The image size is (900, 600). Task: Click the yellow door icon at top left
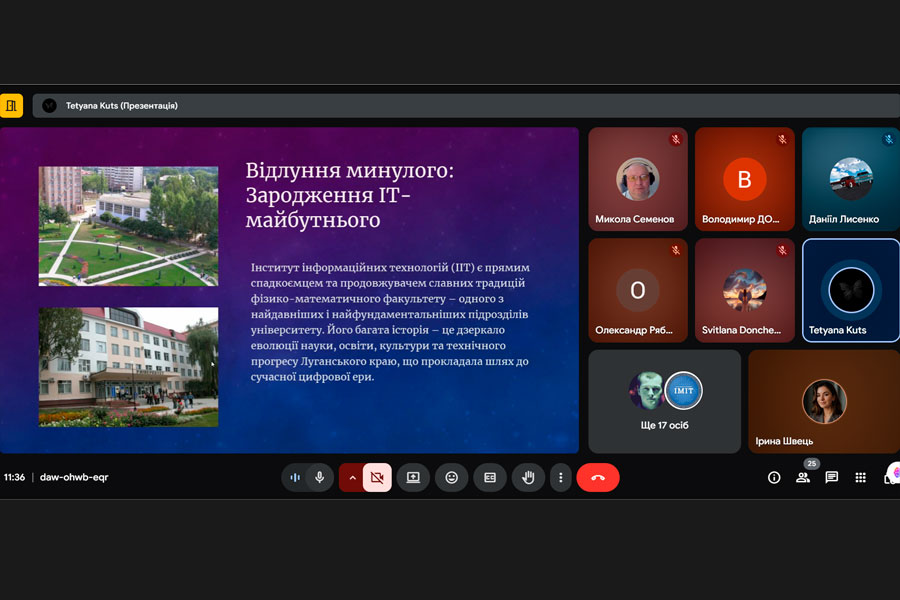[x=11, y=106]
